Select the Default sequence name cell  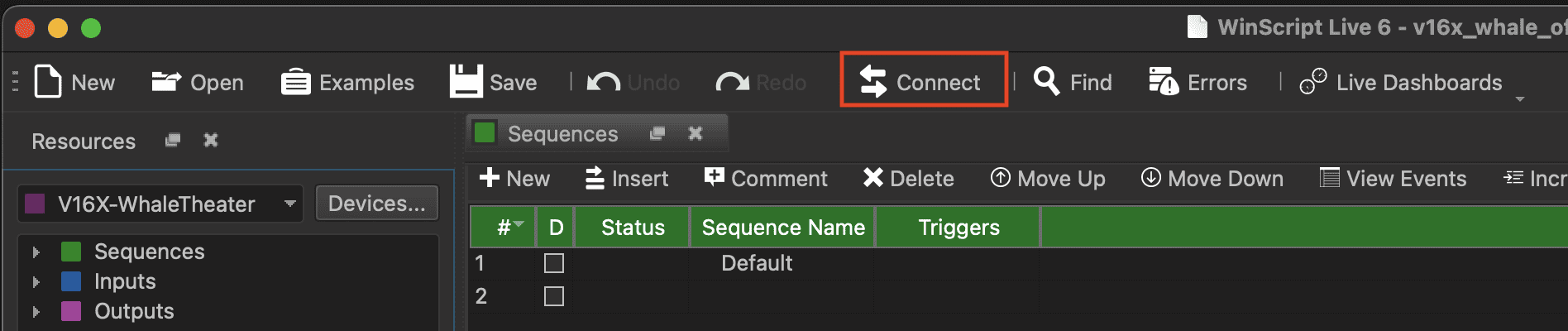tap(757, 263)
